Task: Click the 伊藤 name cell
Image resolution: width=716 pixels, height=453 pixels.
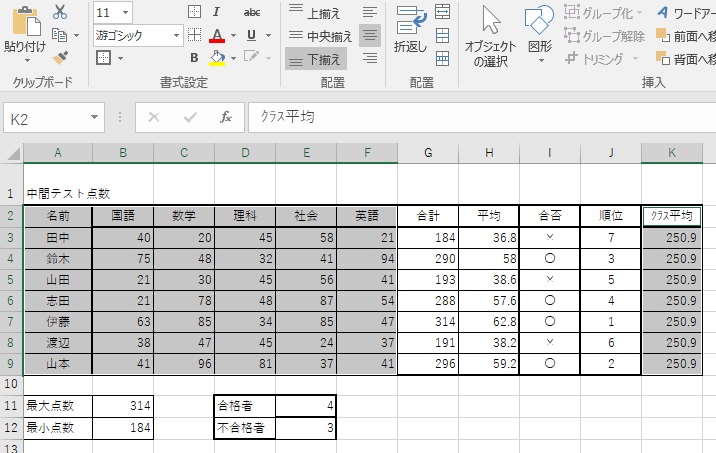Action: click(58, 321)
